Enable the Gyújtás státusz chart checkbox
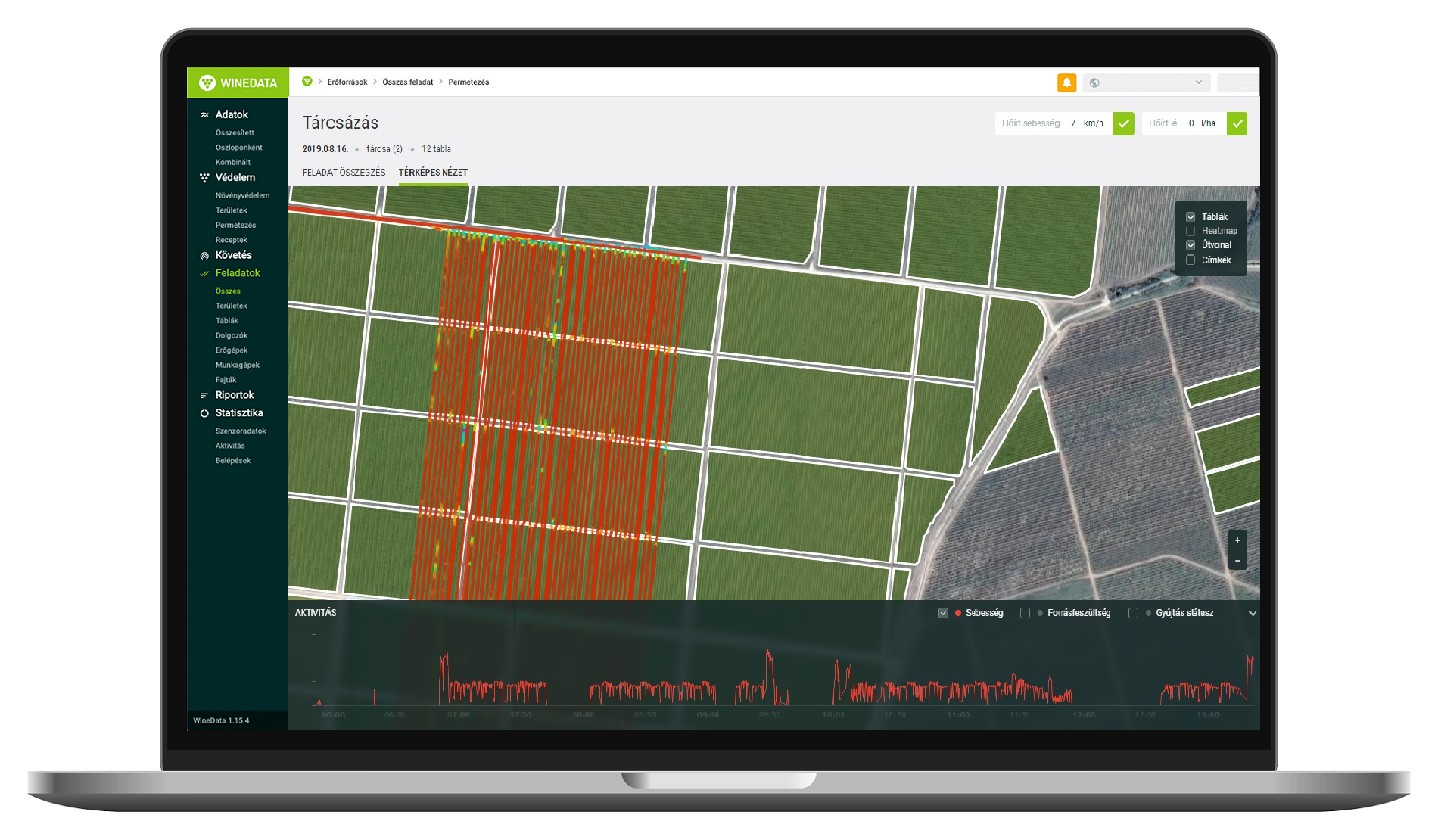The image size is (1438, 840). [1133, 613]
